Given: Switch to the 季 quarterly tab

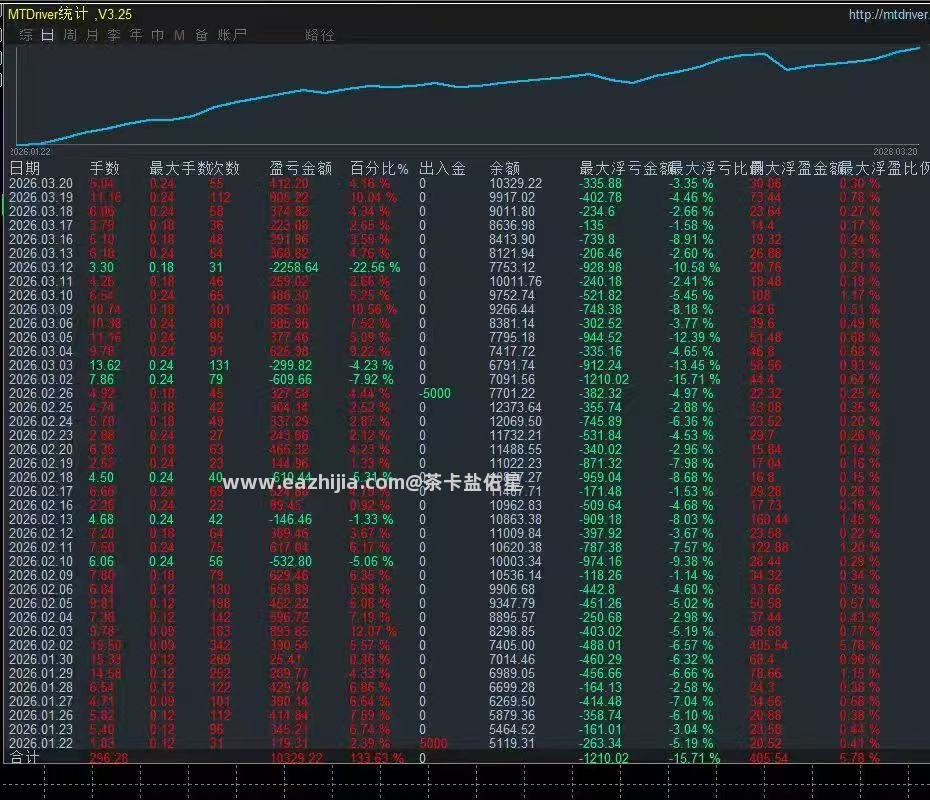Looking at the screenshot, I should 114,35.
